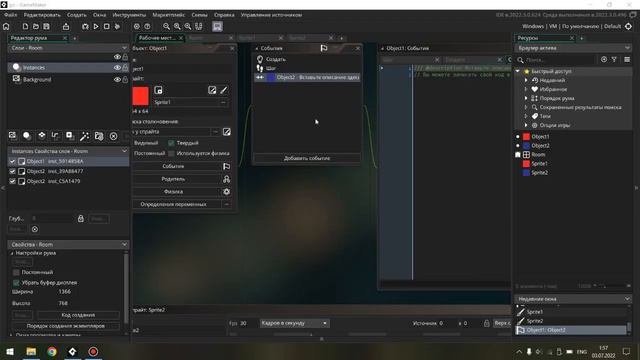Create a new tile layer icon

tap(42, 136)
